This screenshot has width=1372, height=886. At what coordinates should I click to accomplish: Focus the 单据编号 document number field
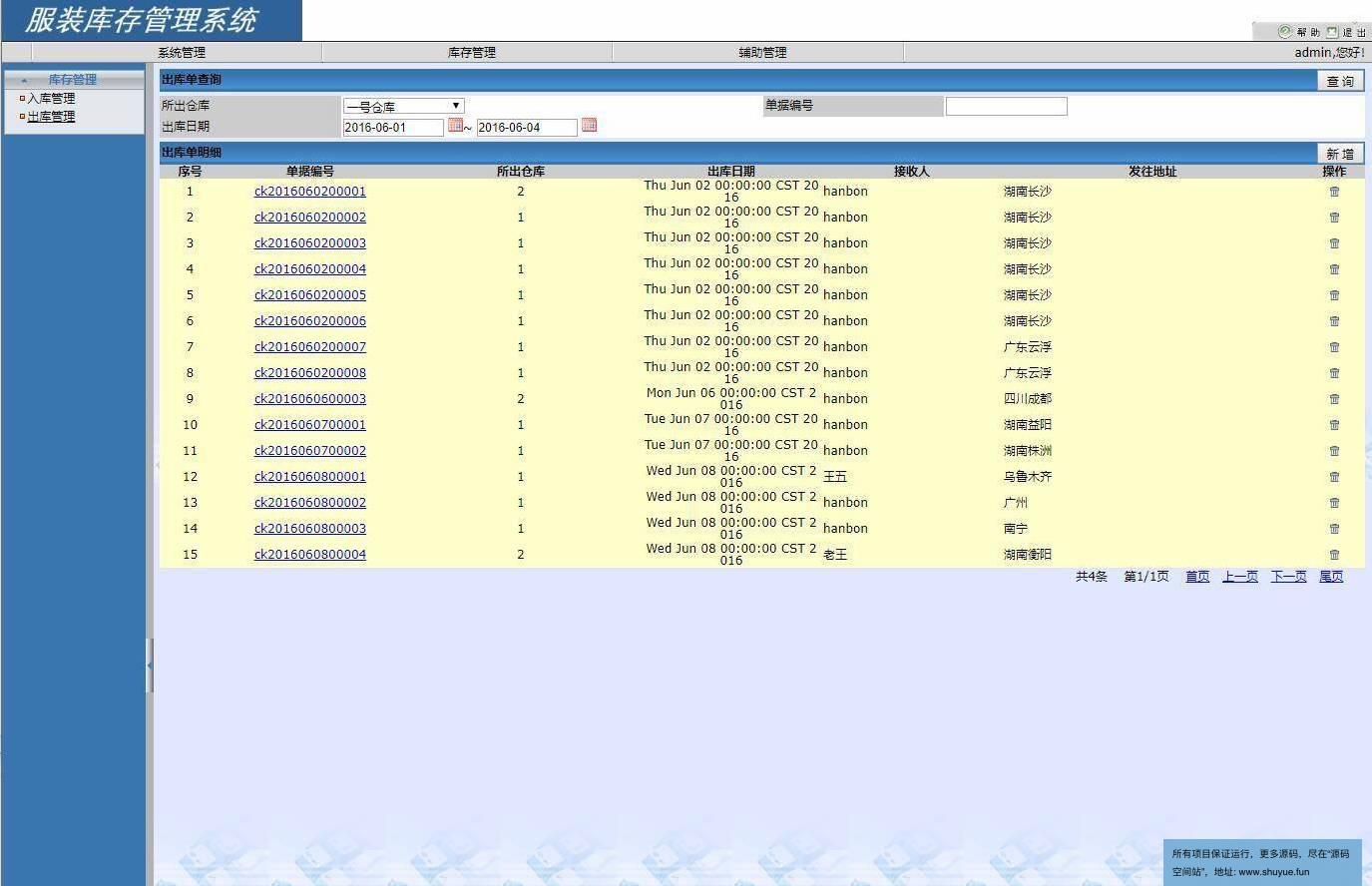click(1006, 106)
